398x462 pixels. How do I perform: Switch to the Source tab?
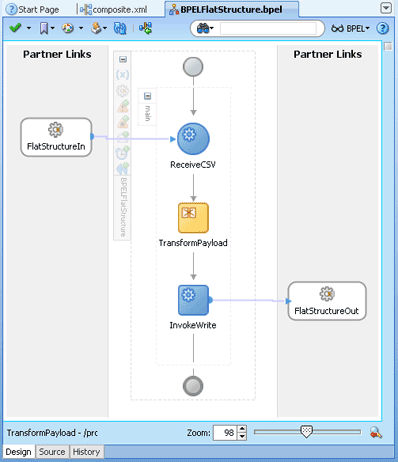(52, 452)
